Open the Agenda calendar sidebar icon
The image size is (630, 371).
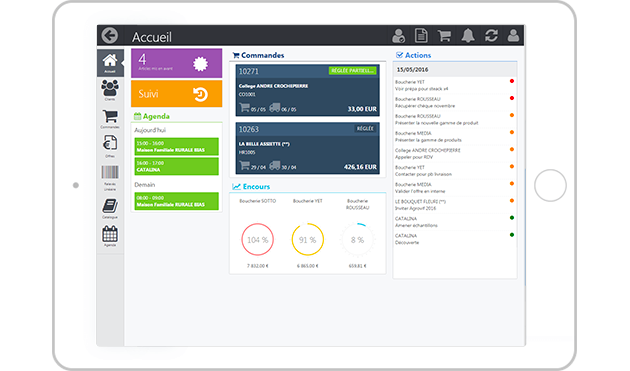110,236
